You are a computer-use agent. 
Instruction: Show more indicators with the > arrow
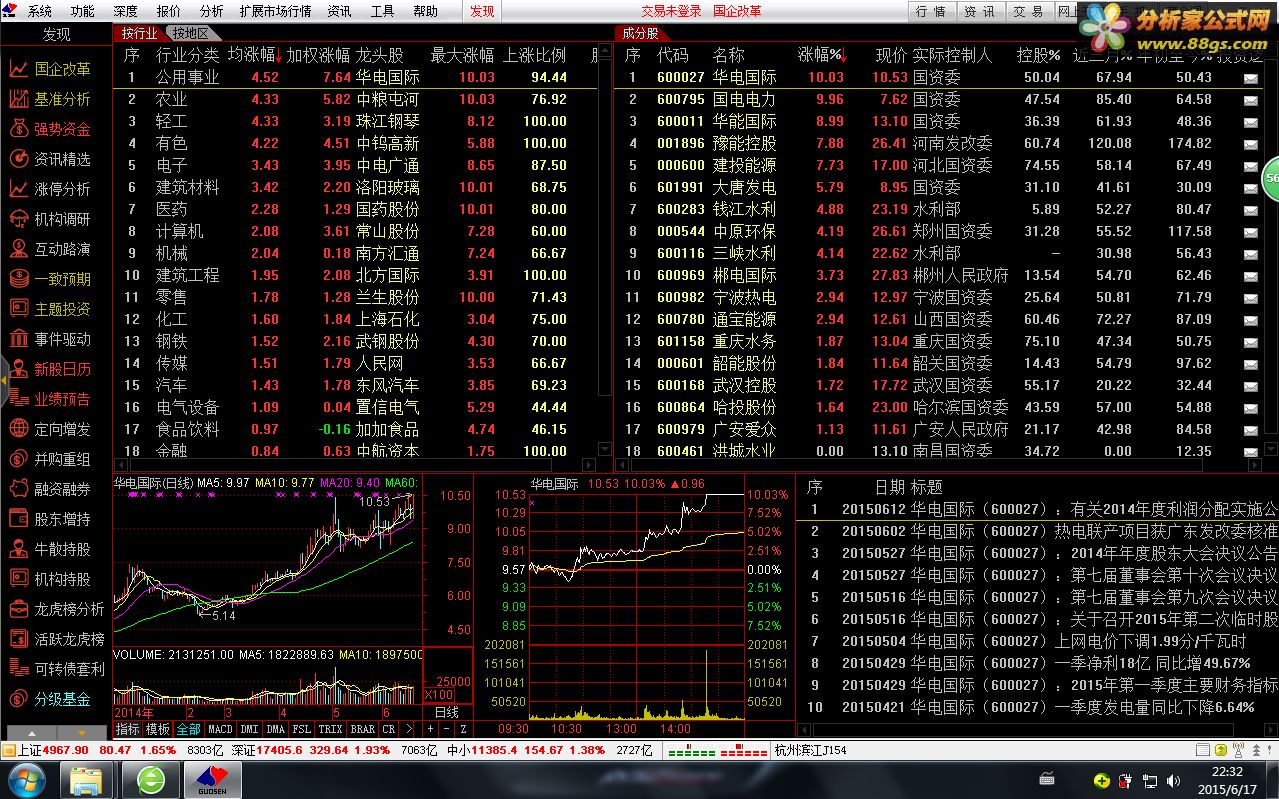click(x=409, y=729)
